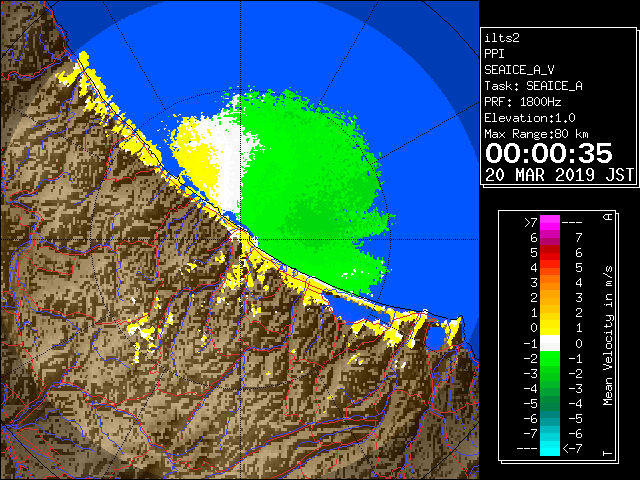The height and width of the screenshot is (480, 640).
Task: Select the "PPI" scan type text
Action: (x=494, y=54)
